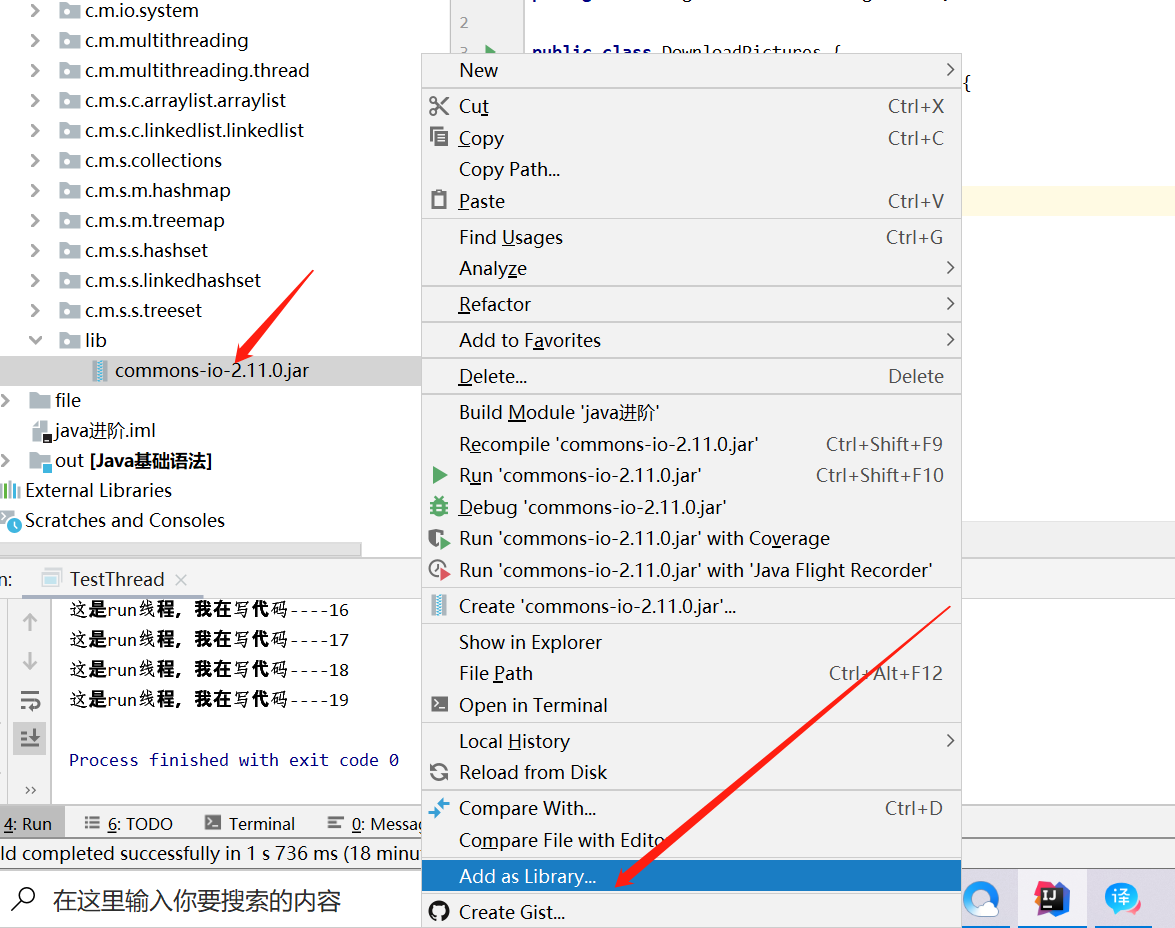Expand the c.m.s.m.hashmap package
Image resolution: width=1175 pixels, height=928 pixels.
pyautogui.click(x=34, y=190)
